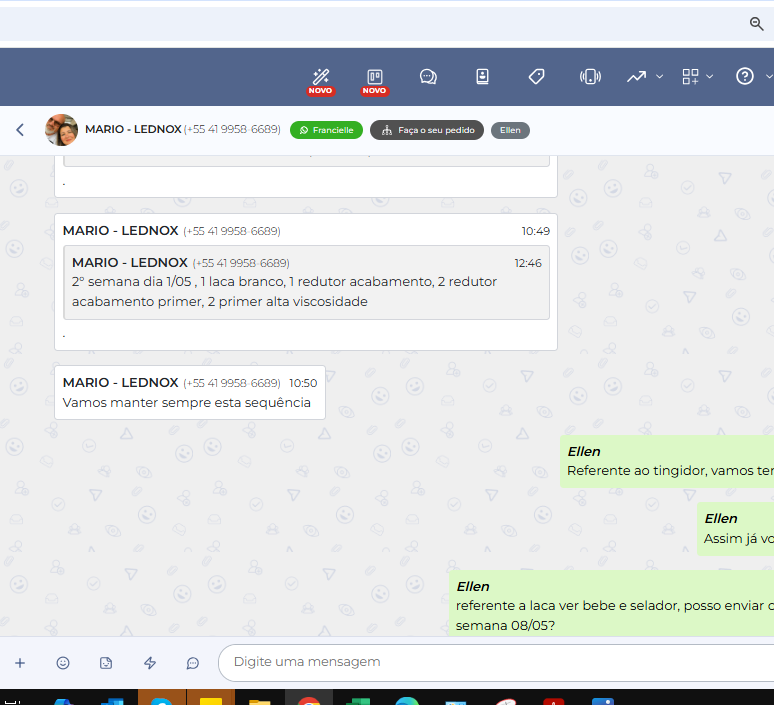
Task: Click the vibrating phone devices icon
Action: pyautogui.click(x=590, y=77)
